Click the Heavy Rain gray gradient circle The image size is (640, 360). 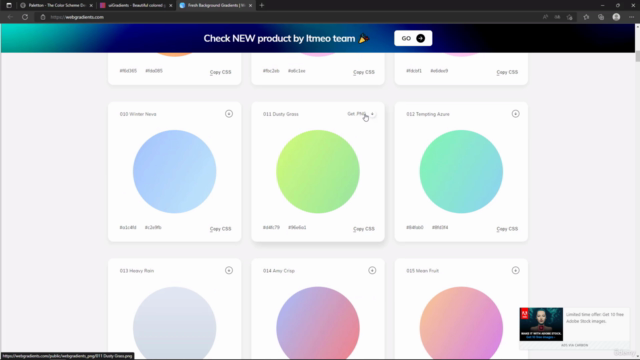[174, 323]
